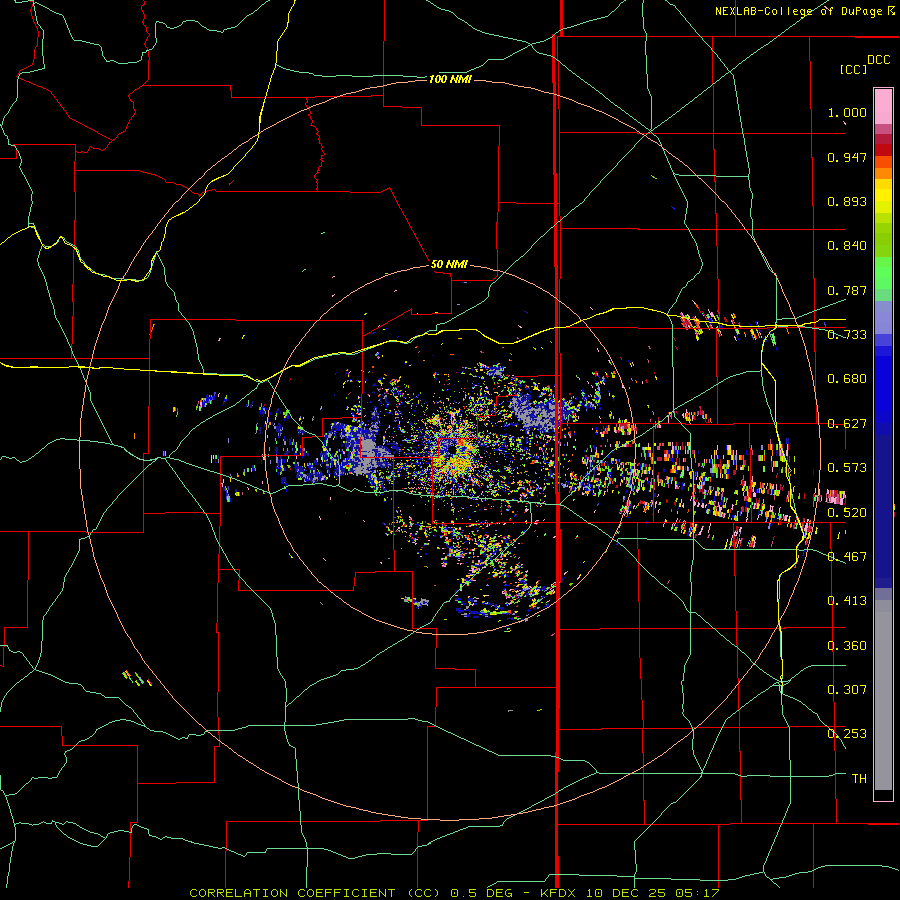
Task: Click the 0.947 color scale value
Action: click(847, 157)
